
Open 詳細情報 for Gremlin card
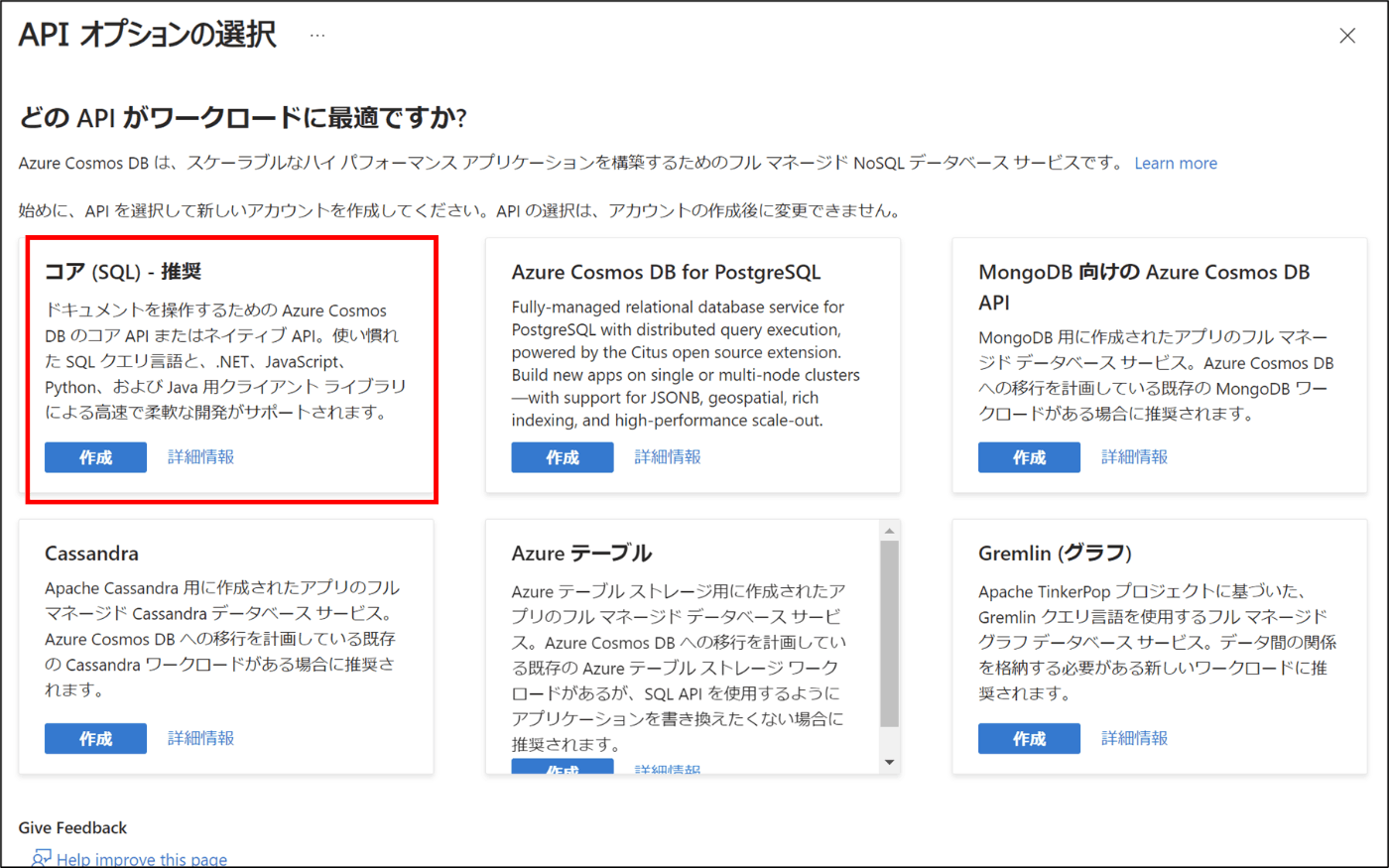click(1135, 738)
